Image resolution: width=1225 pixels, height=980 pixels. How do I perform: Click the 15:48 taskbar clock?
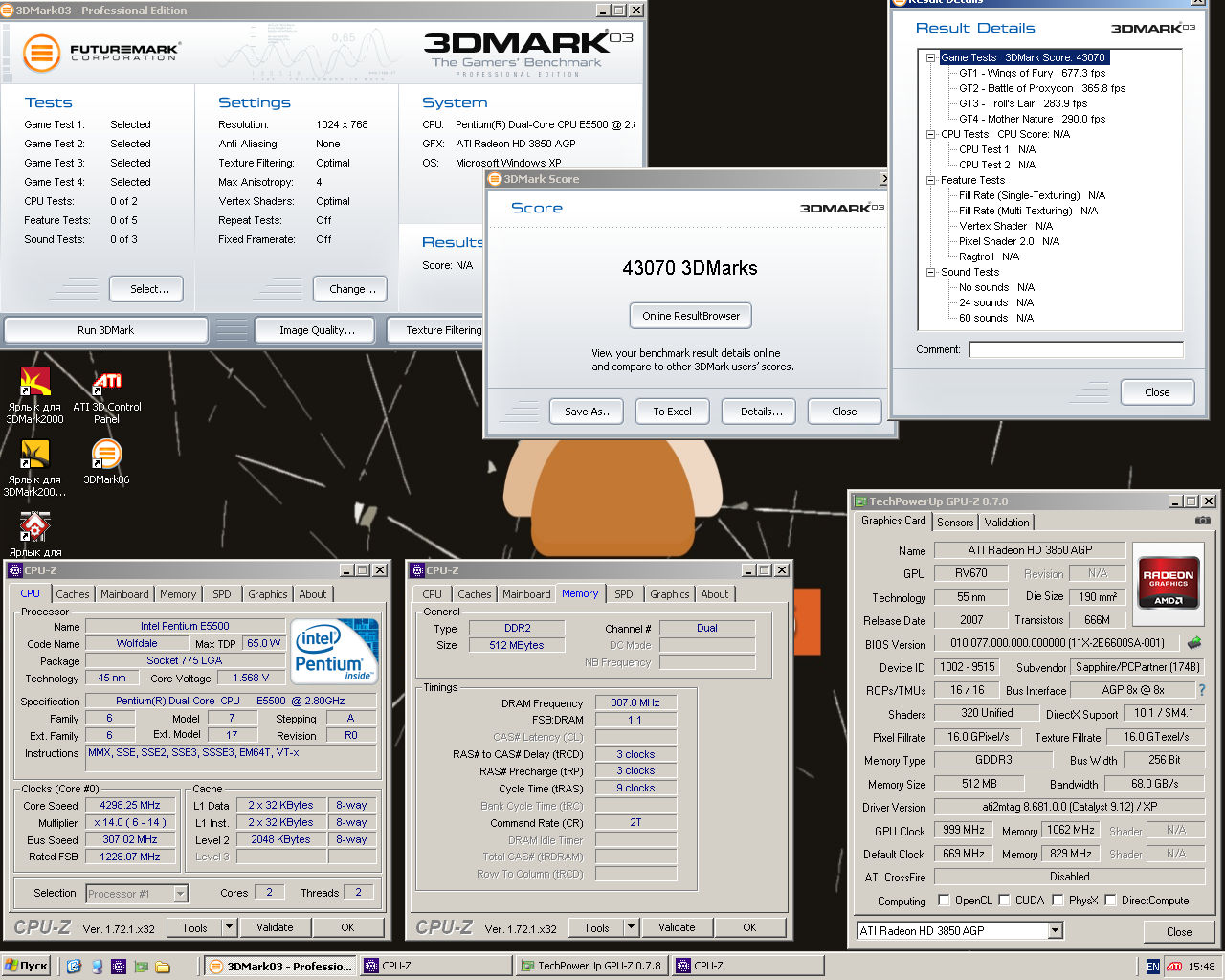[x=1201, y=967]
